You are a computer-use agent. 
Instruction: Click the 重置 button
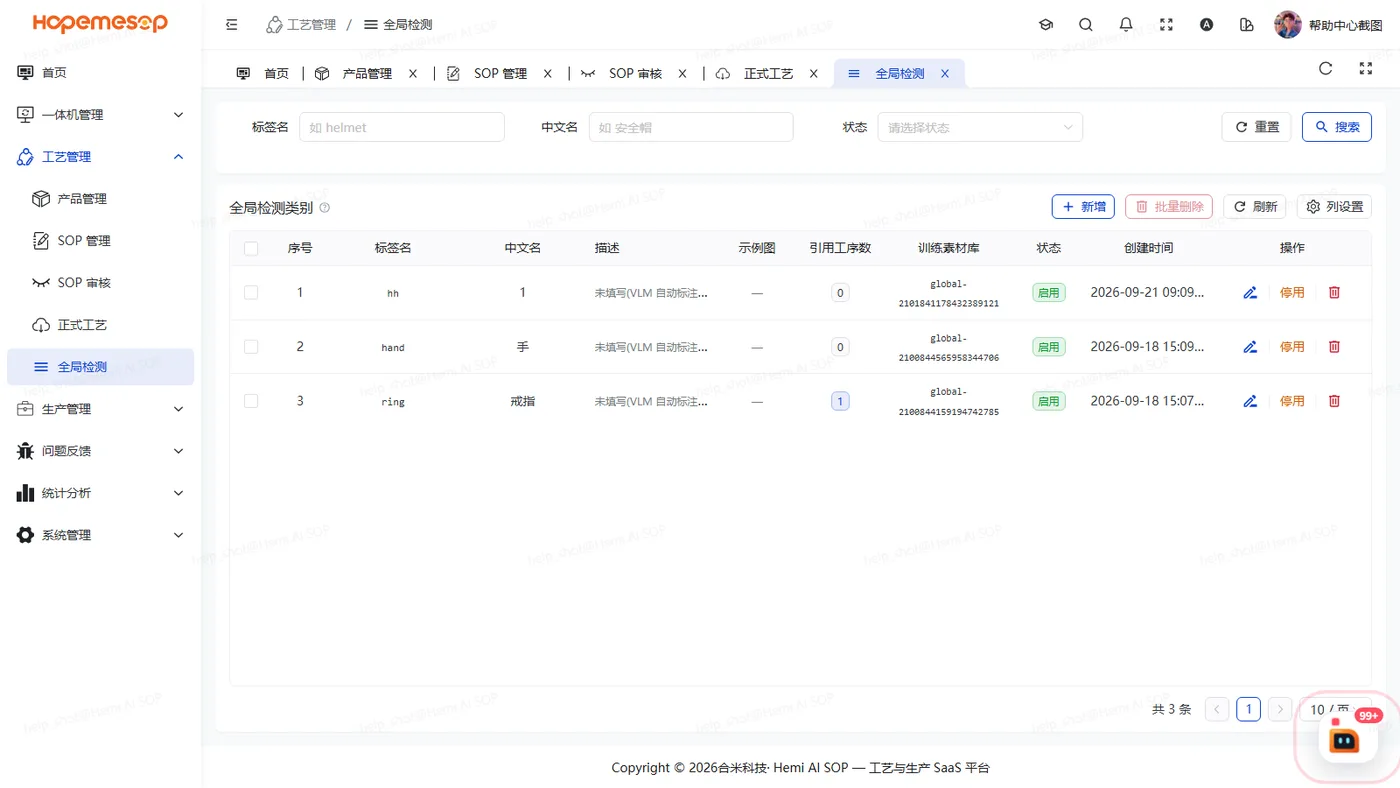click(x=1257, y=127)
